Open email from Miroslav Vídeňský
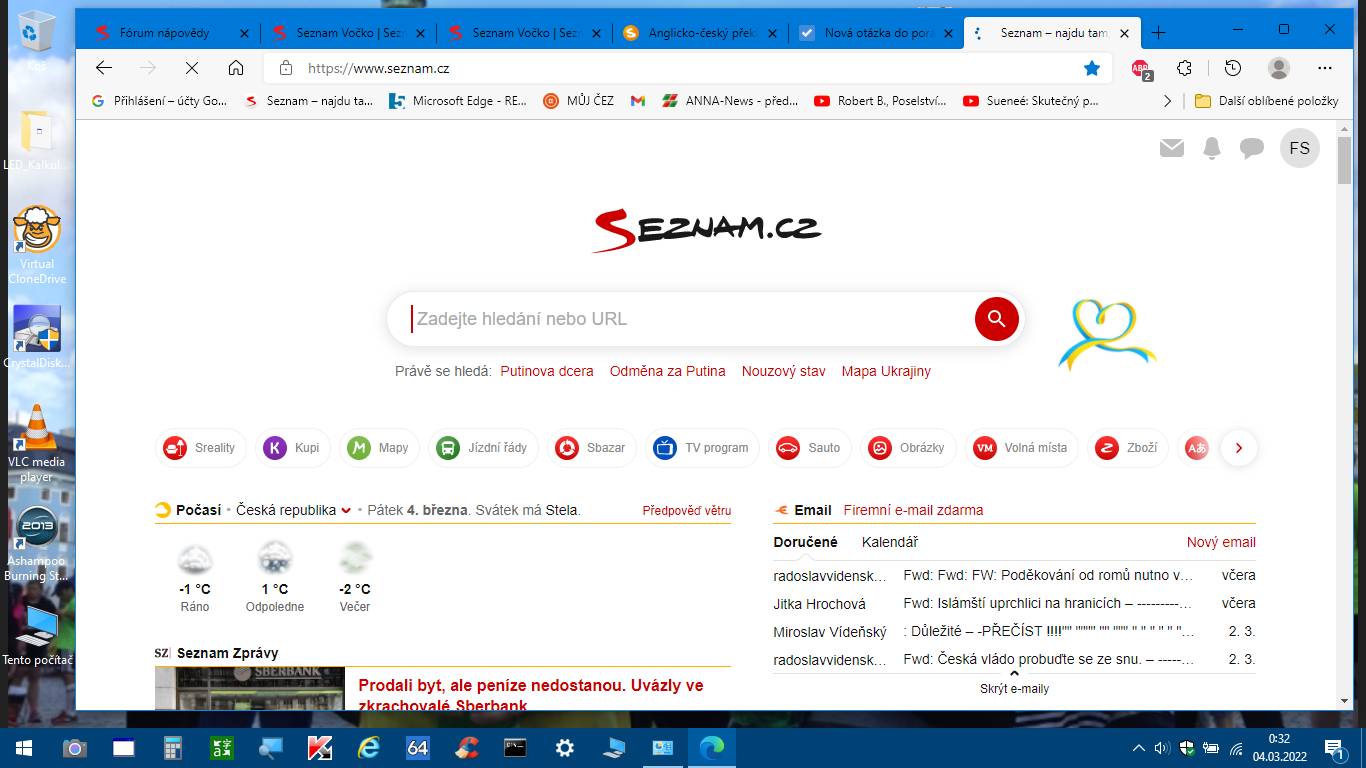The width and height of the screenshot is (1366, 768). (1014, 632)
